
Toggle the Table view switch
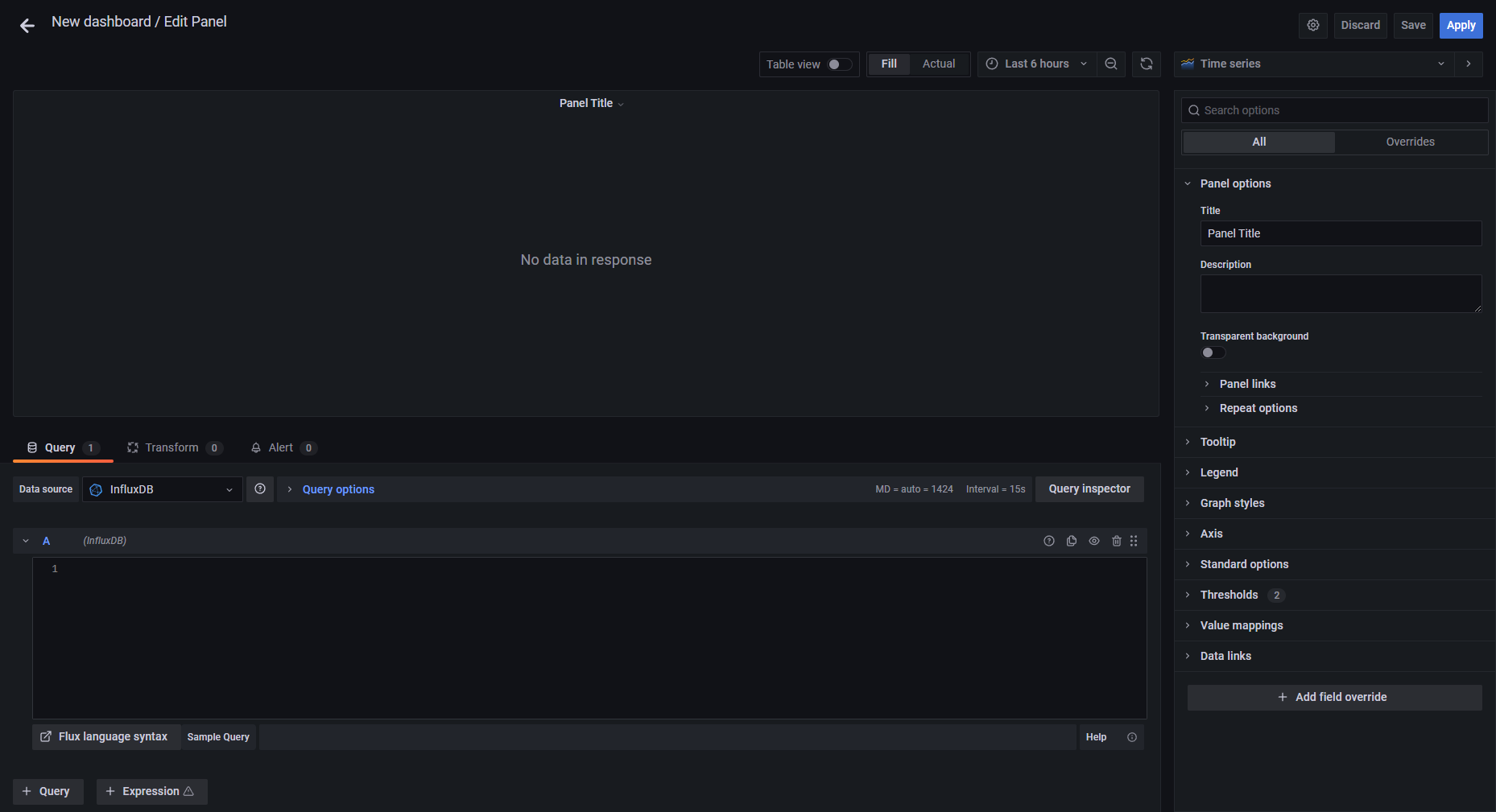tap(837, 64)
